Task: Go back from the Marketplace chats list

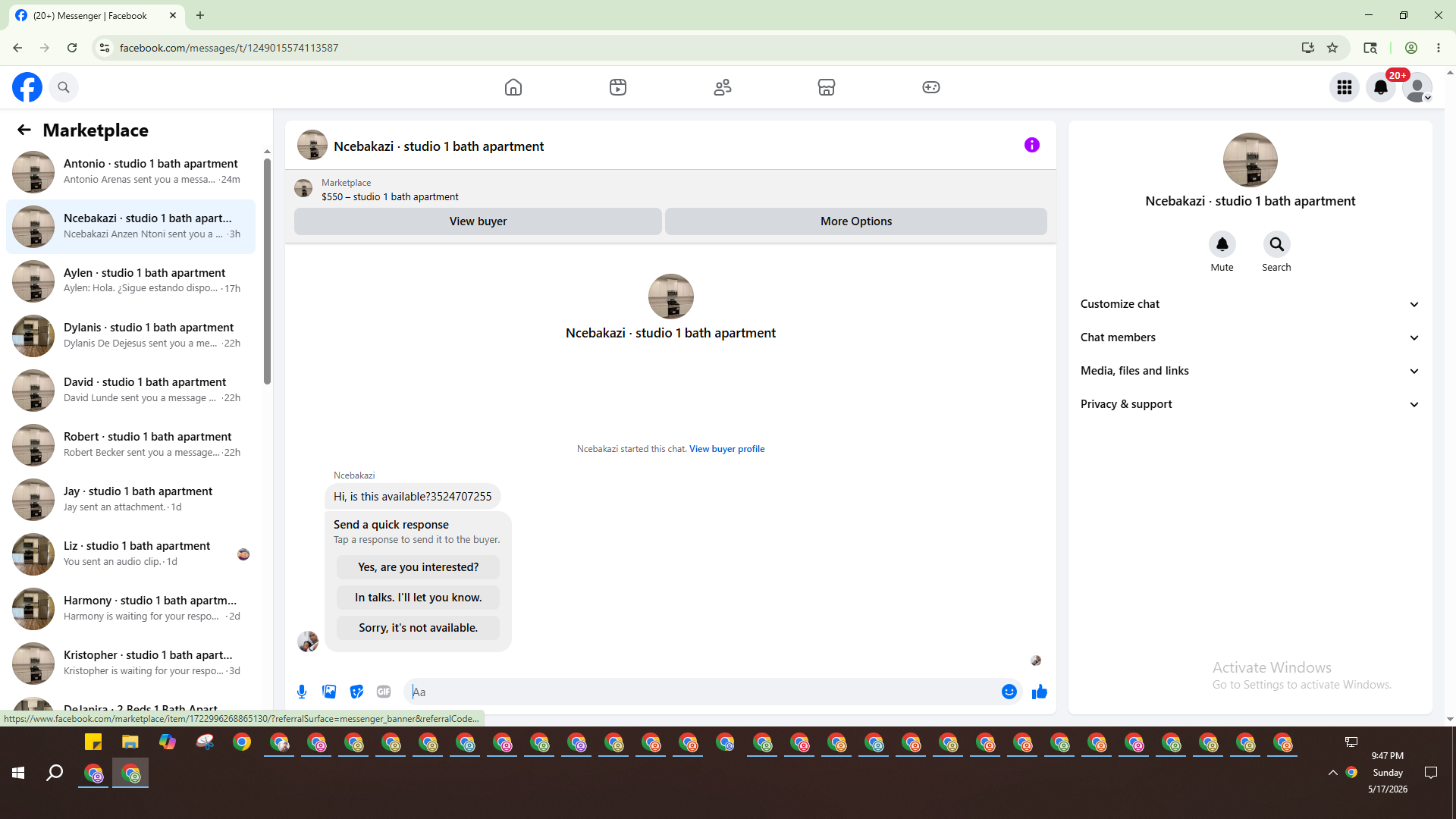Action: click(24, 130)
